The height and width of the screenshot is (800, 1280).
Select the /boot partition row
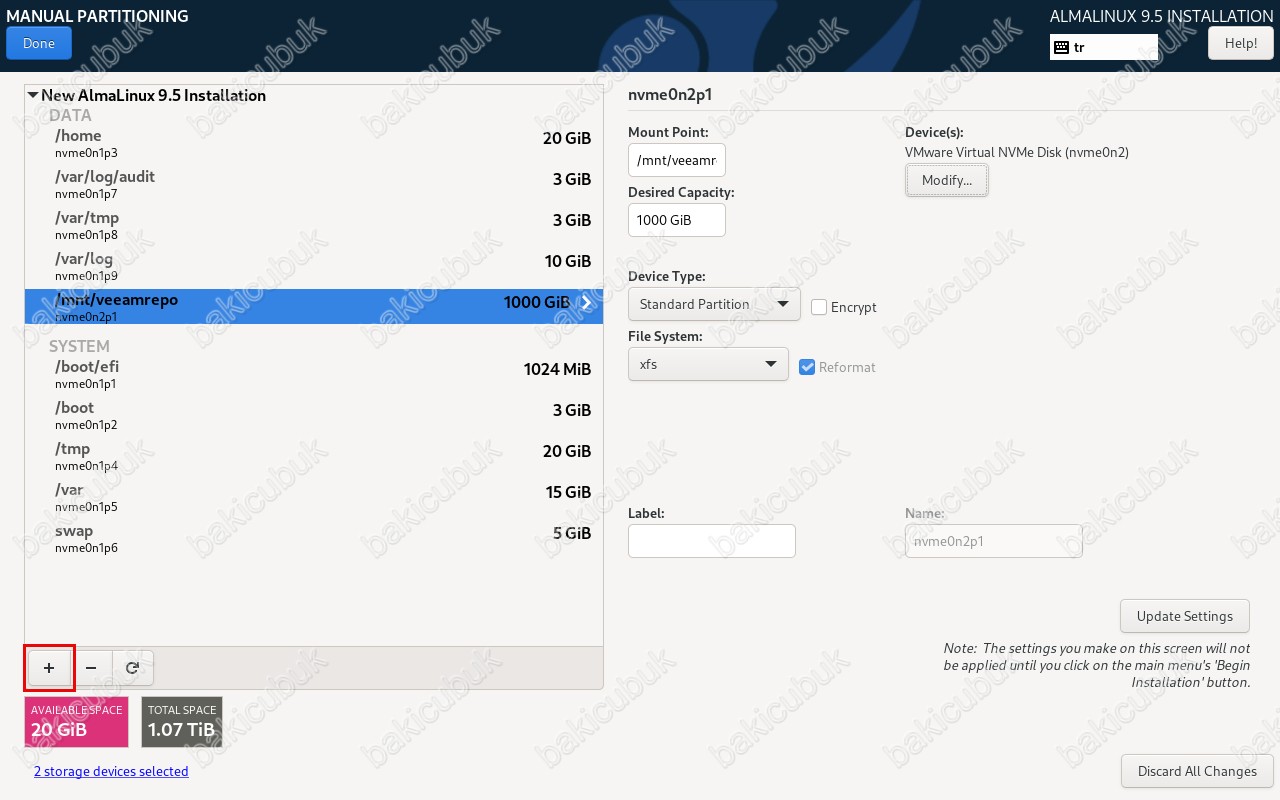(x=314, y=416)
